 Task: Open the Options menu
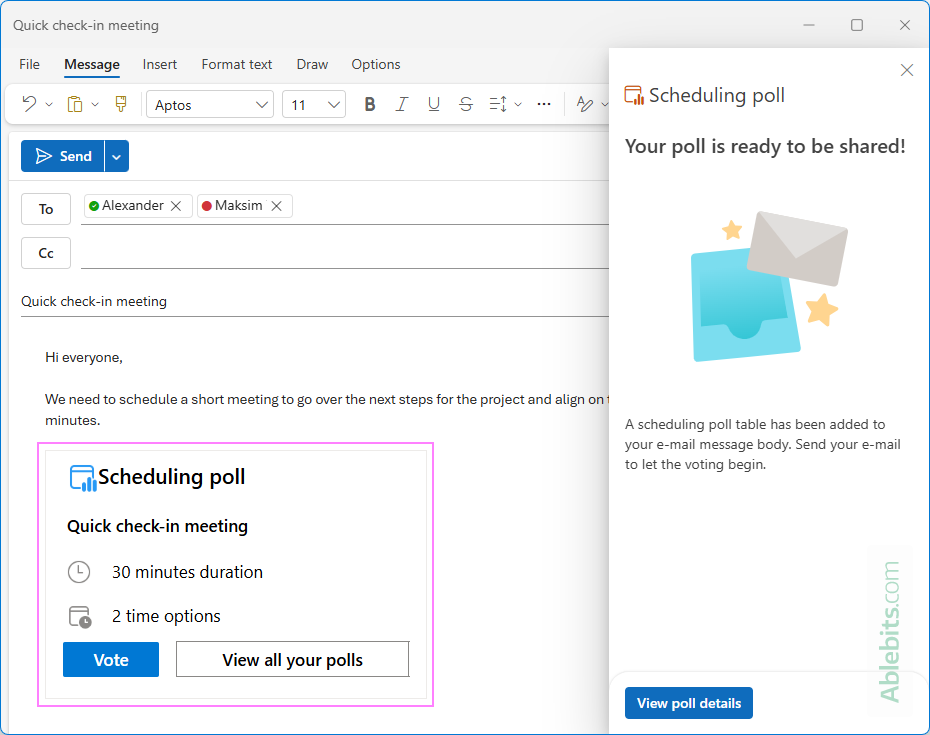(x=376, y=64)
